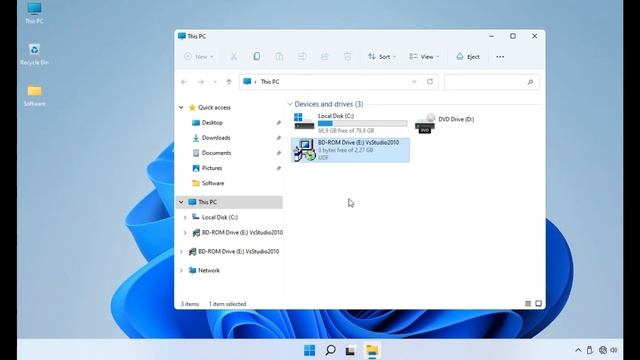Screen dimensions: 640x360
Task: Select the DVD Drive (D:) icon
Action: pyautogui.click(x=425, y=123)
